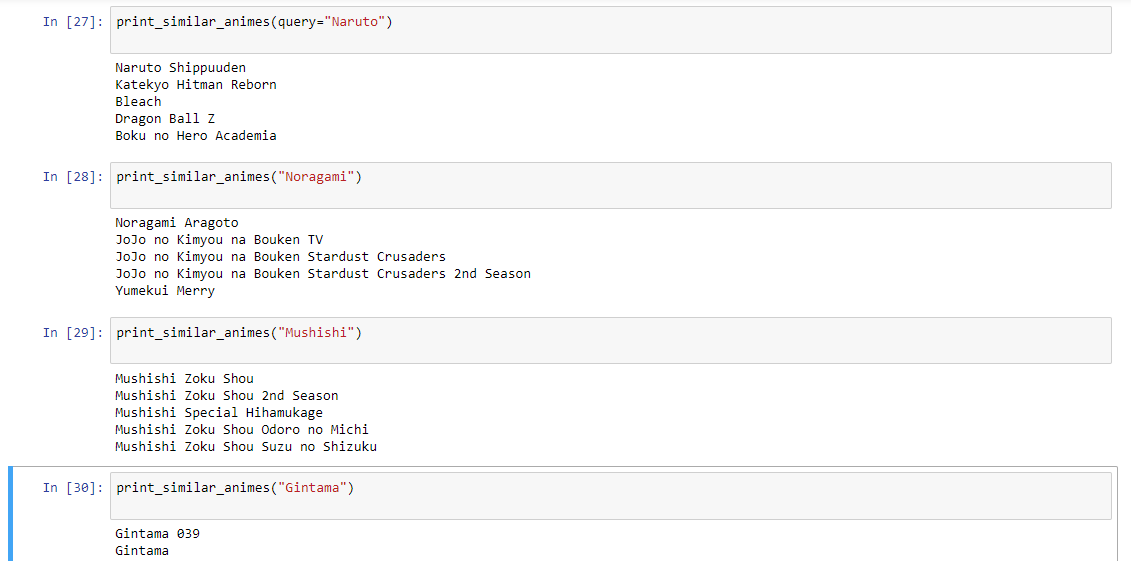Click the Mushishi Special Hihamukage output line

coord(219,412)
